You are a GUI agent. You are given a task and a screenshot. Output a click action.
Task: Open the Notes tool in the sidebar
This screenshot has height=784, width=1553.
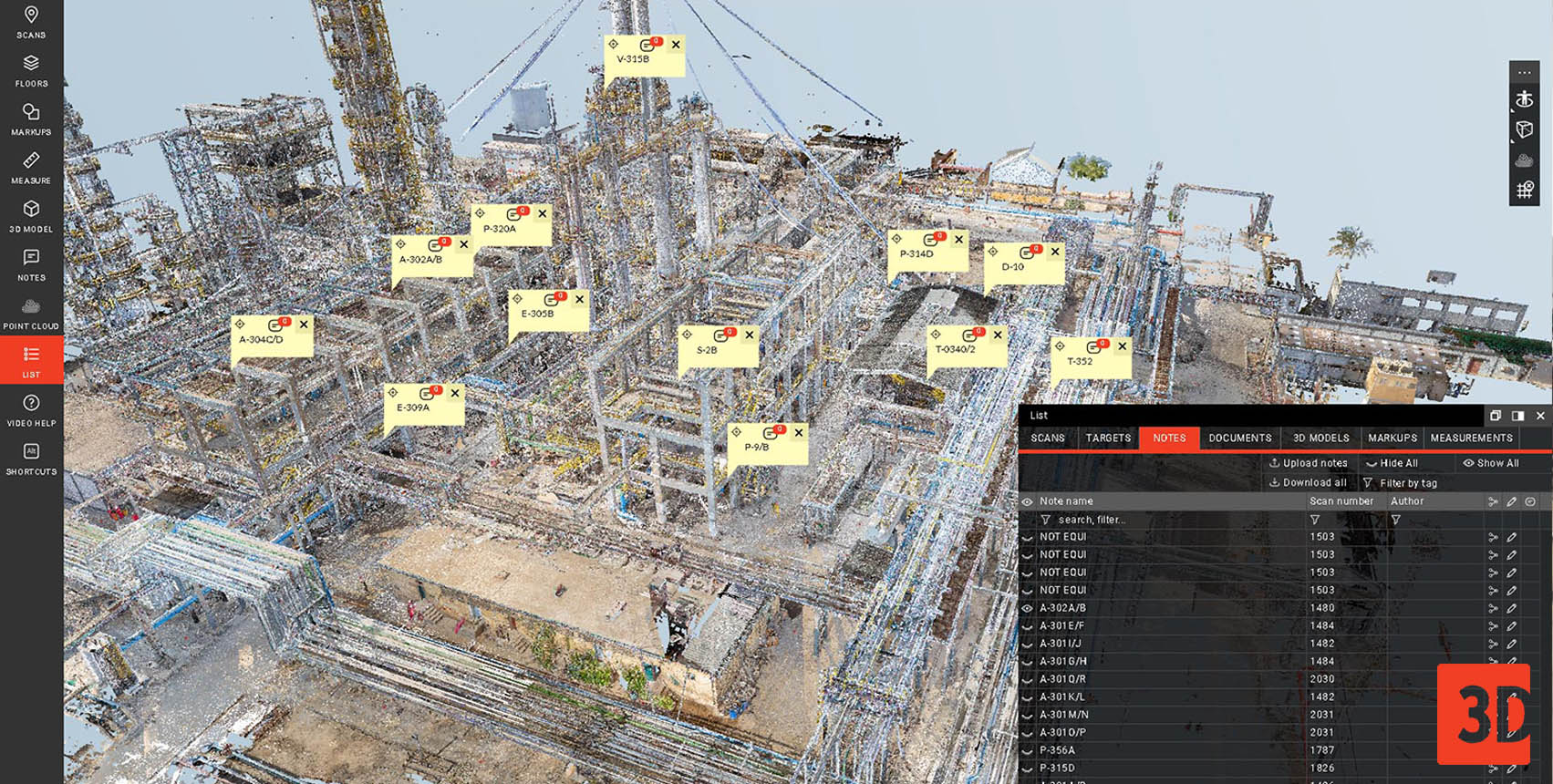(x=31, y=265)
